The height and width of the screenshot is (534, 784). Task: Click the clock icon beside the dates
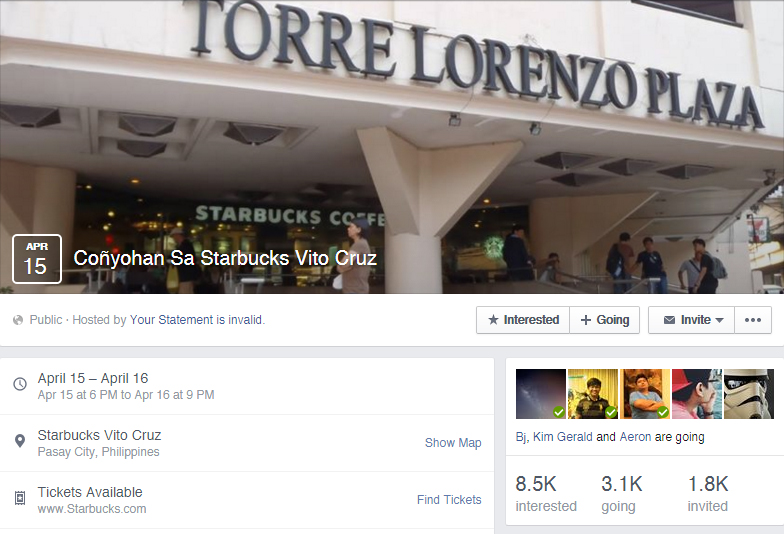point(20,384)
